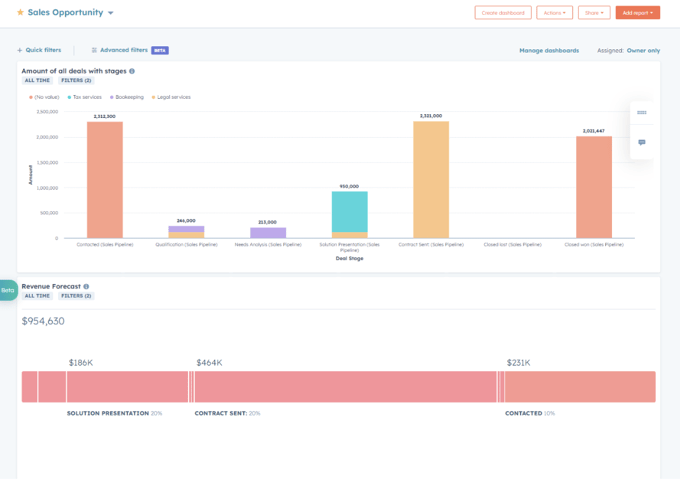The width and height of the screenshot is (680, 494).
Task: Click the Contract Sent bar worth 2,321,000
Action: pos(431,180)
